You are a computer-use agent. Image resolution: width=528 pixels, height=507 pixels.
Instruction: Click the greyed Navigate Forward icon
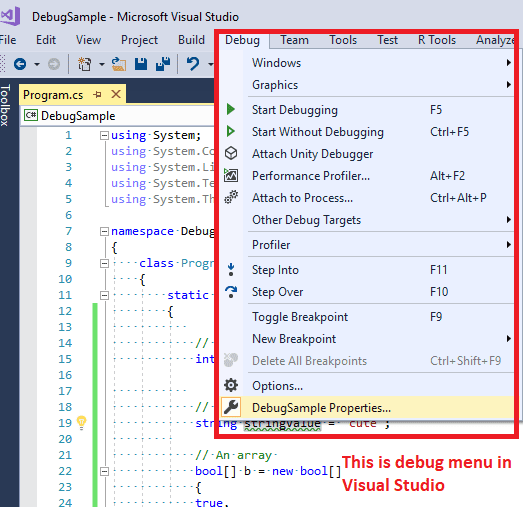click(54, 64)
